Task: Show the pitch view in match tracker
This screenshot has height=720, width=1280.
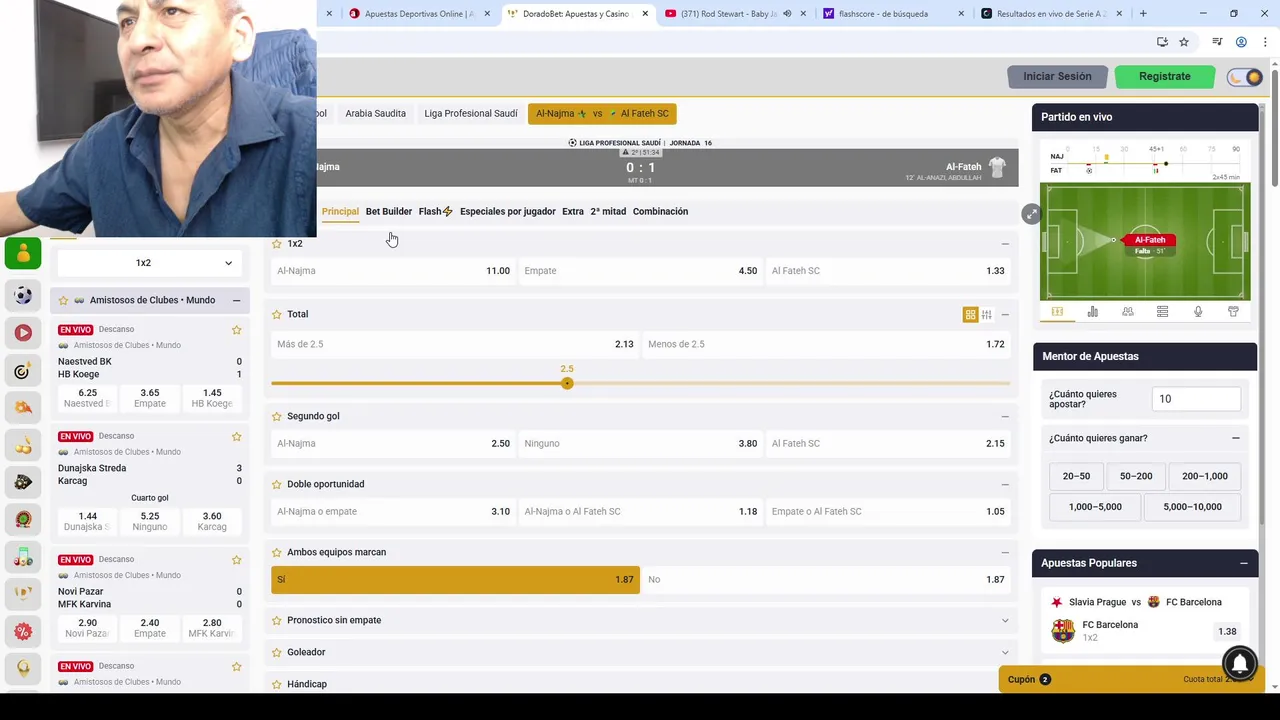Action: 1057,312
